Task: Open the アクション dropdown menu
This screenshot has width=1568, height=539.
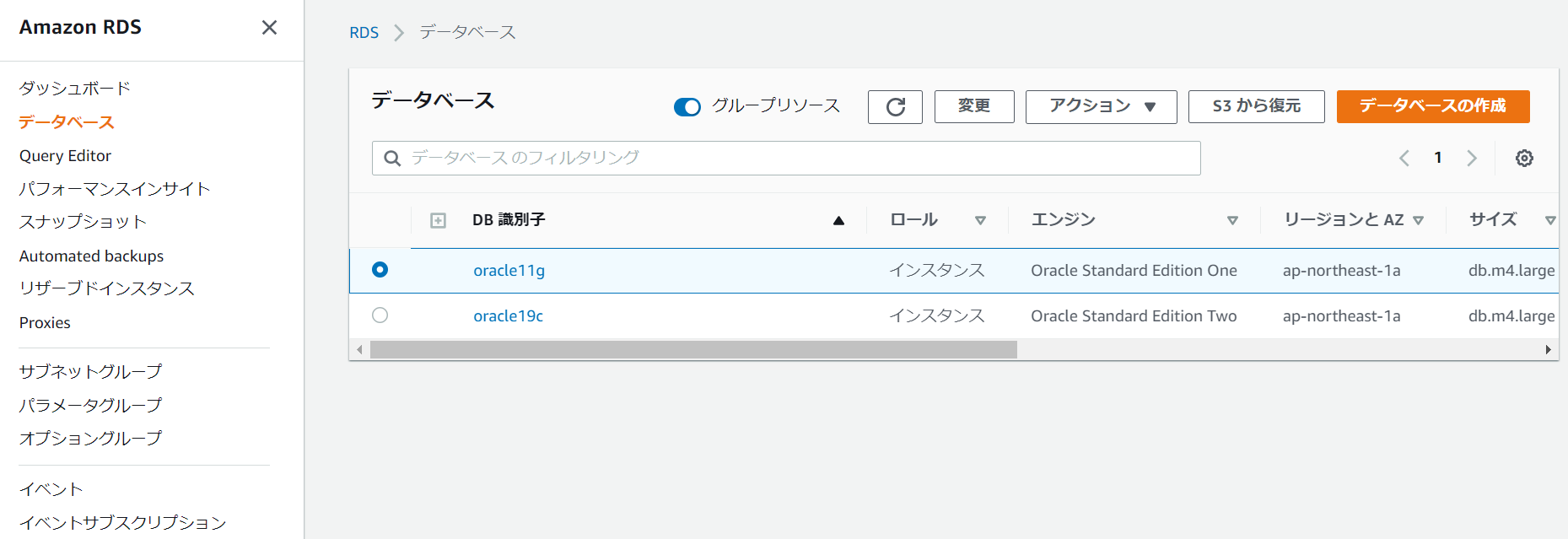Action: (x=1101, y=107)
